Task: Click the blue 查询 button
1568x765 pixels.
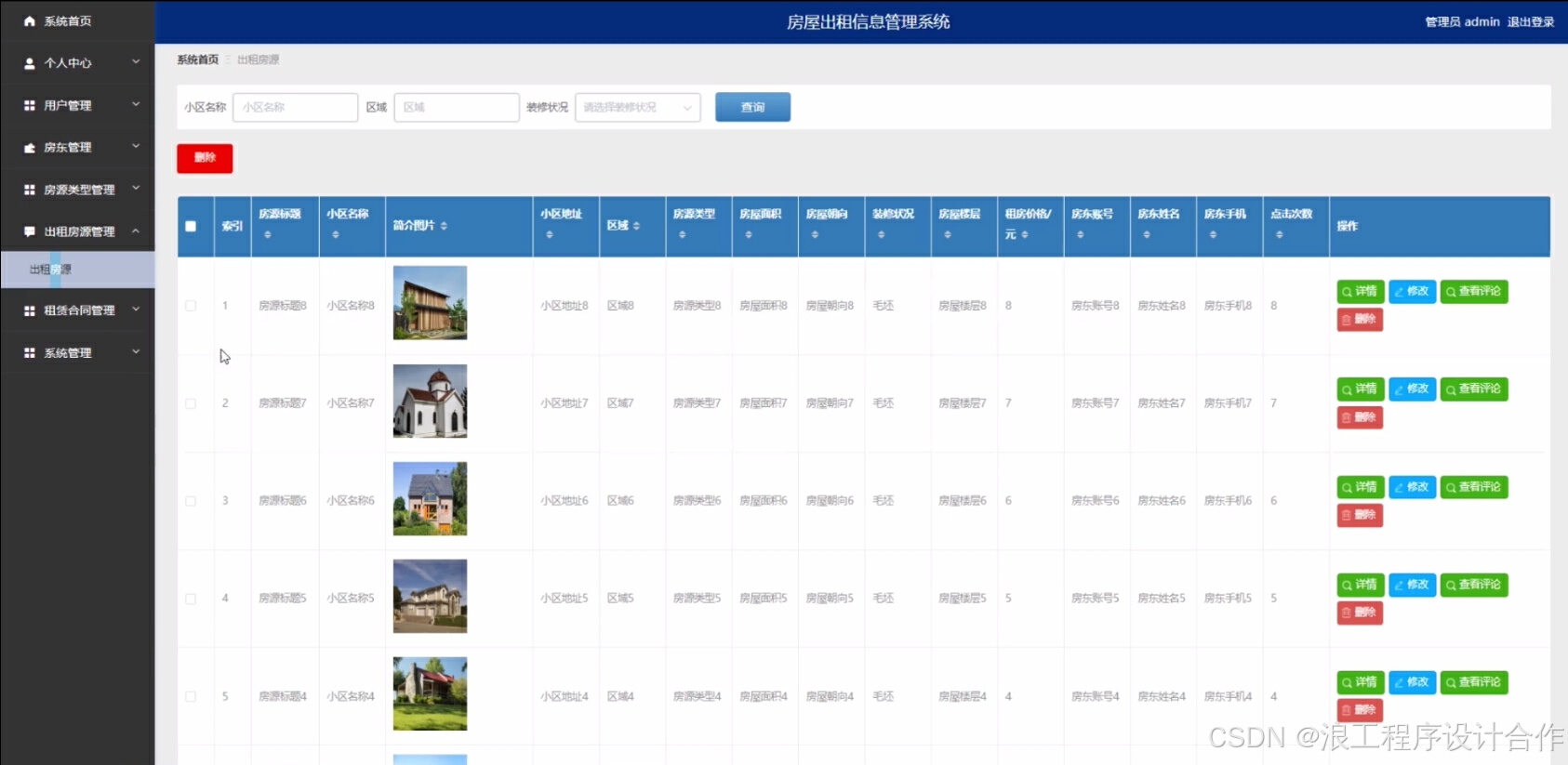Action: 752,107
